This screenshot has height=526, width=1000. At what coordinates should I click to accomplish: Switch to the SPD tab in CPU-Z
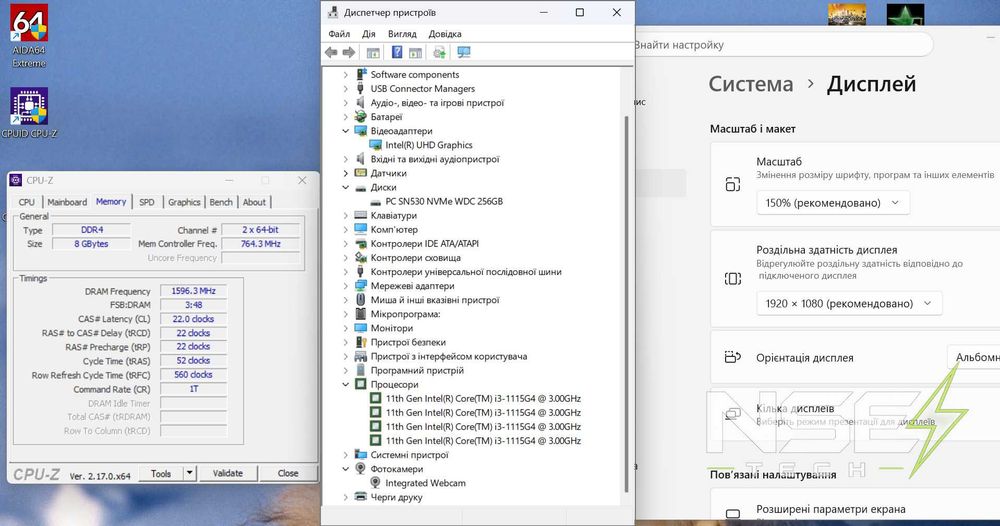[x=147, y=202]
